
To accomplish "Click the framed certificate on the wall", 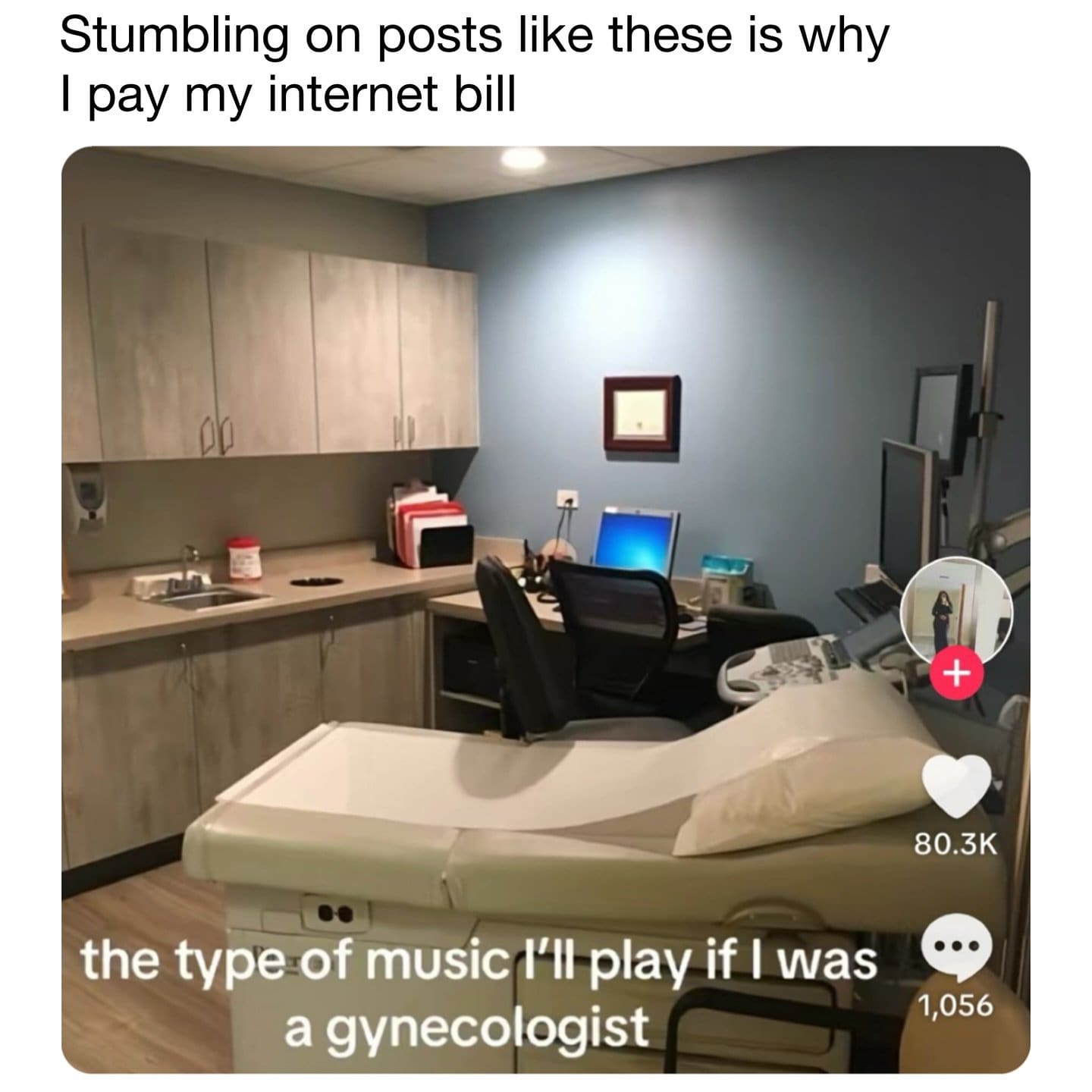I will 642,412.
